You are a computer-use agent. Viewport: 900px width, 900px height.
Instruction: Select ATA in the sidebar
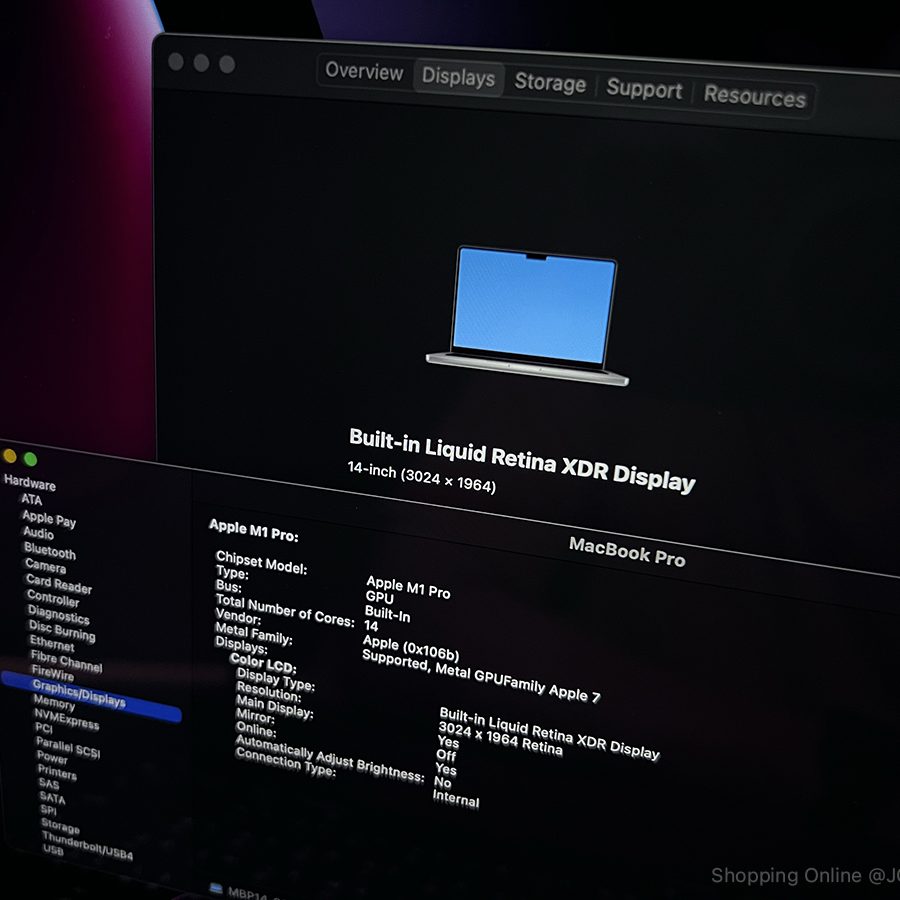pos(32,499)
